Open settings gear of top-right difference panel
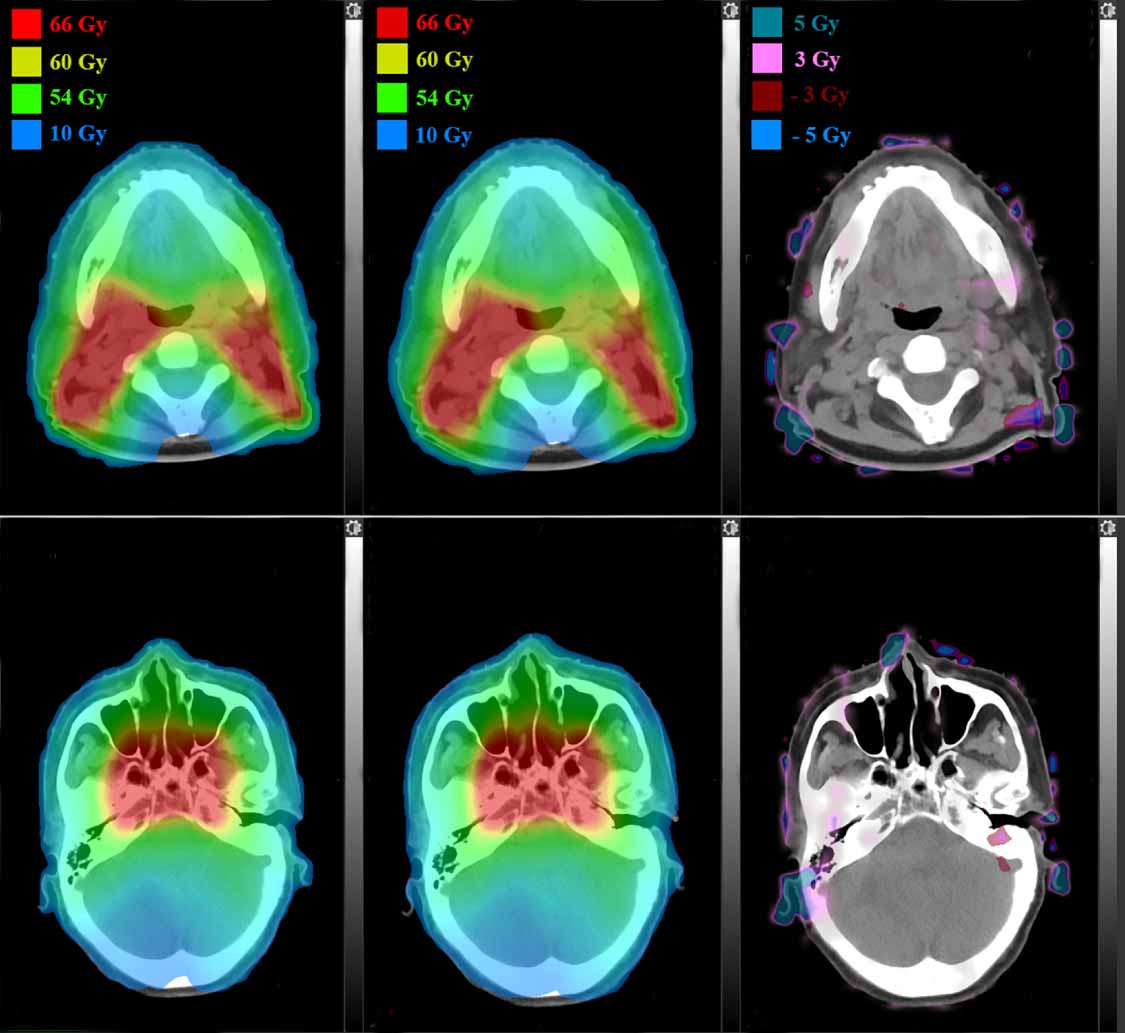This screenshot has width=1125, height=1033. click(x=1108, y=10)
